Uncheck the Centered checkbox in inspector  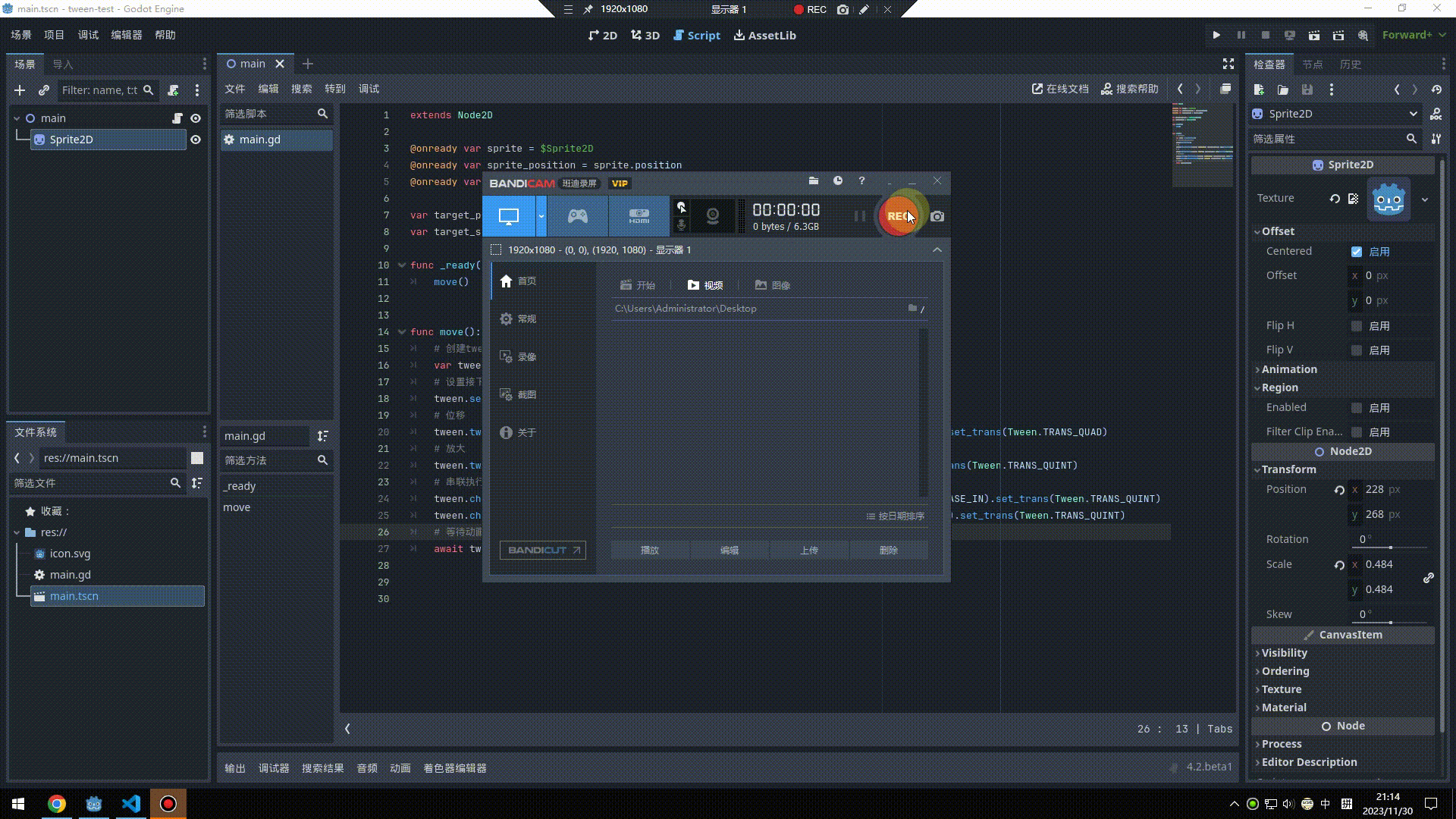click(1357, 251)
